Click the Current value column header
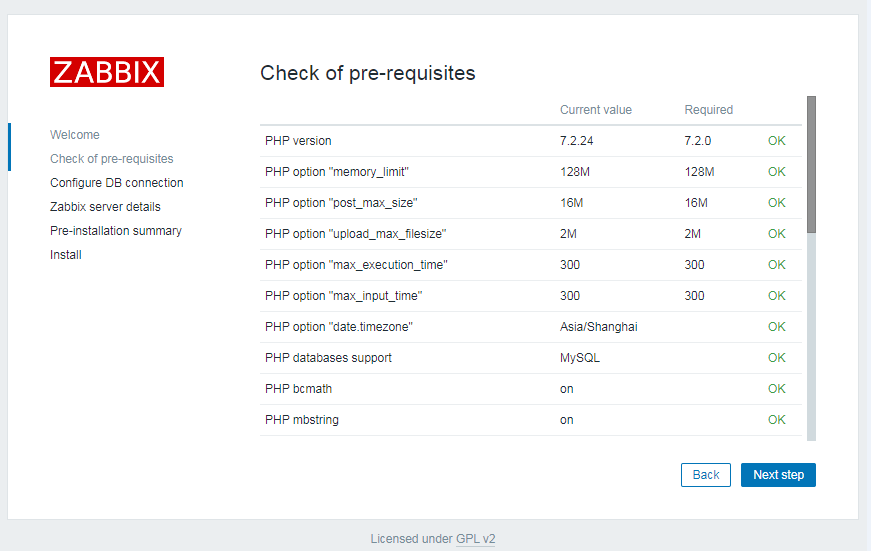Image resolution: width=871 pixels, height=551 pixels. click(x=595, y=110)
